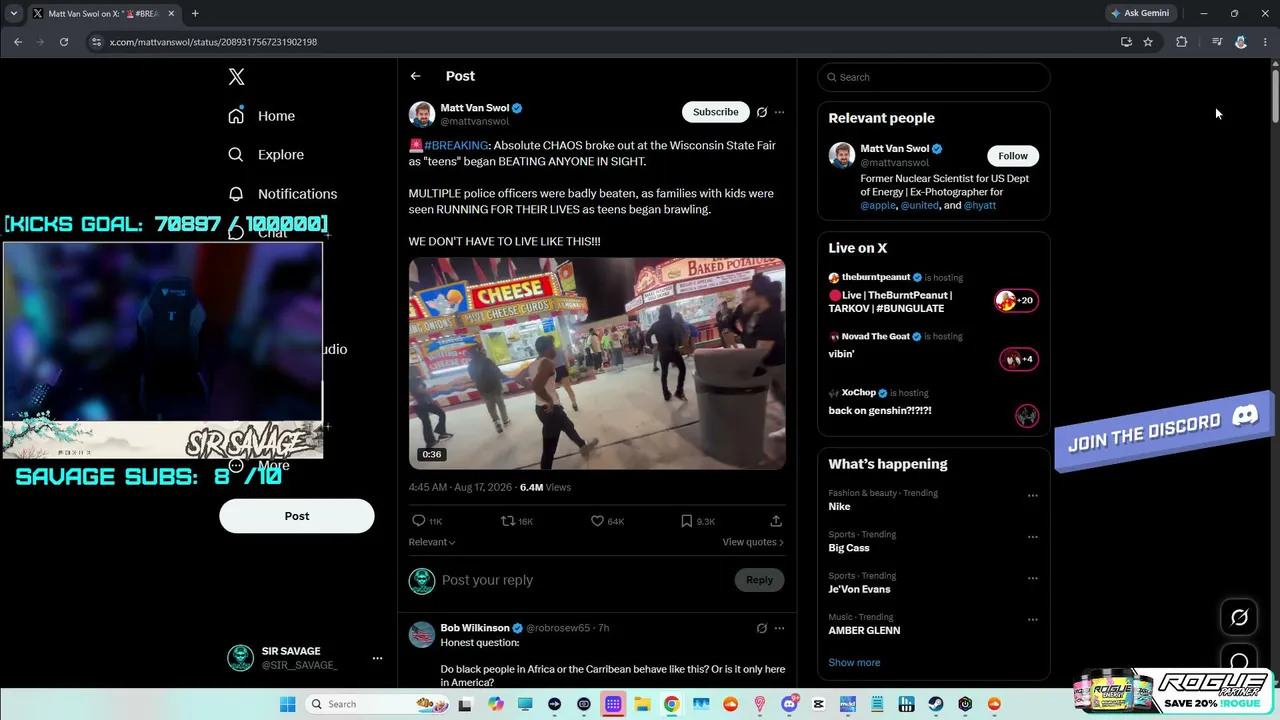Click the @mattvanswol handle on the post
This screenshot has height=720, width=1280.
click(475, 122)
